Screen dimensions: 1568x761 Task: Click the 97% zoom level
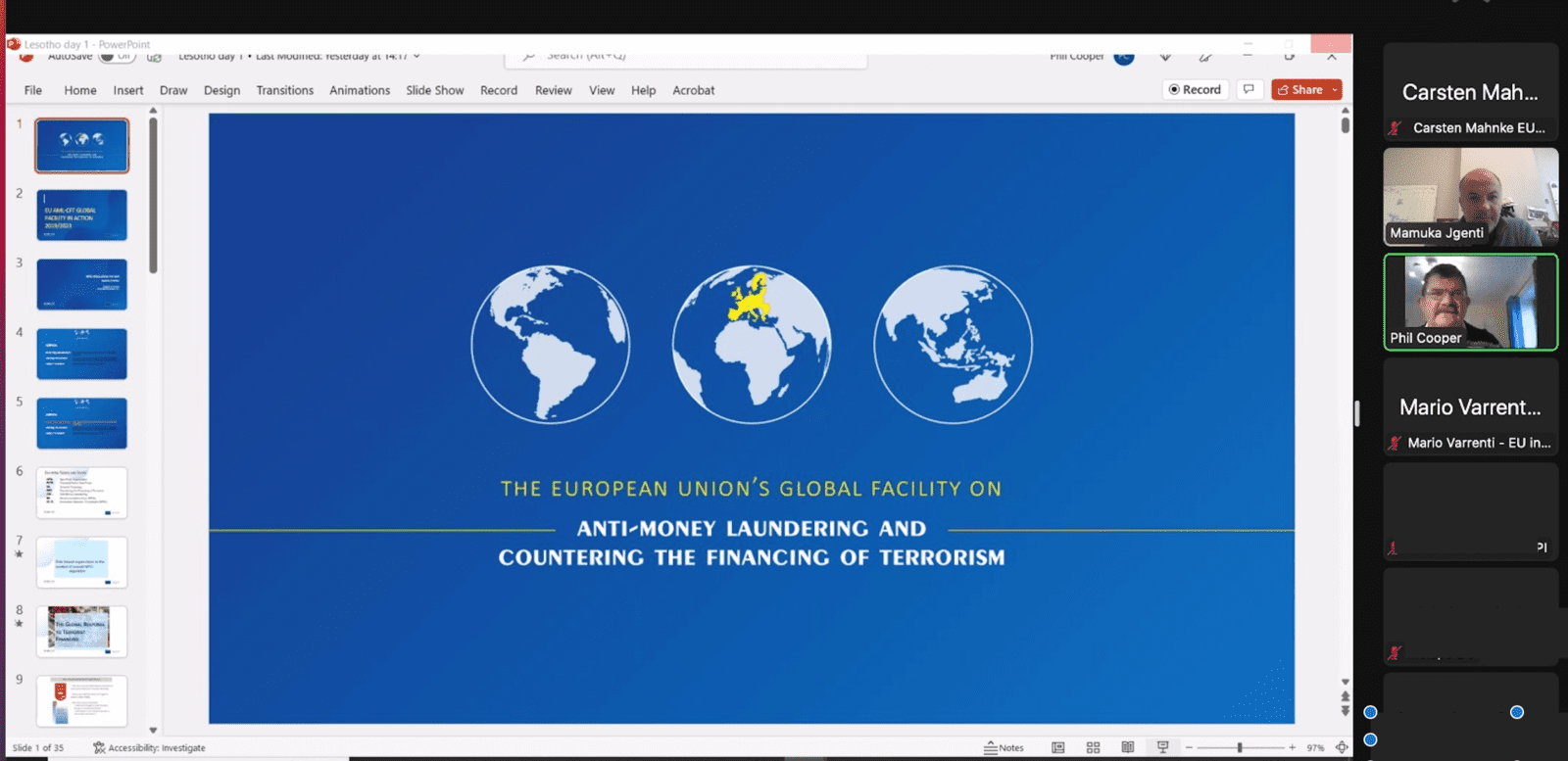tap(1315, 747)
